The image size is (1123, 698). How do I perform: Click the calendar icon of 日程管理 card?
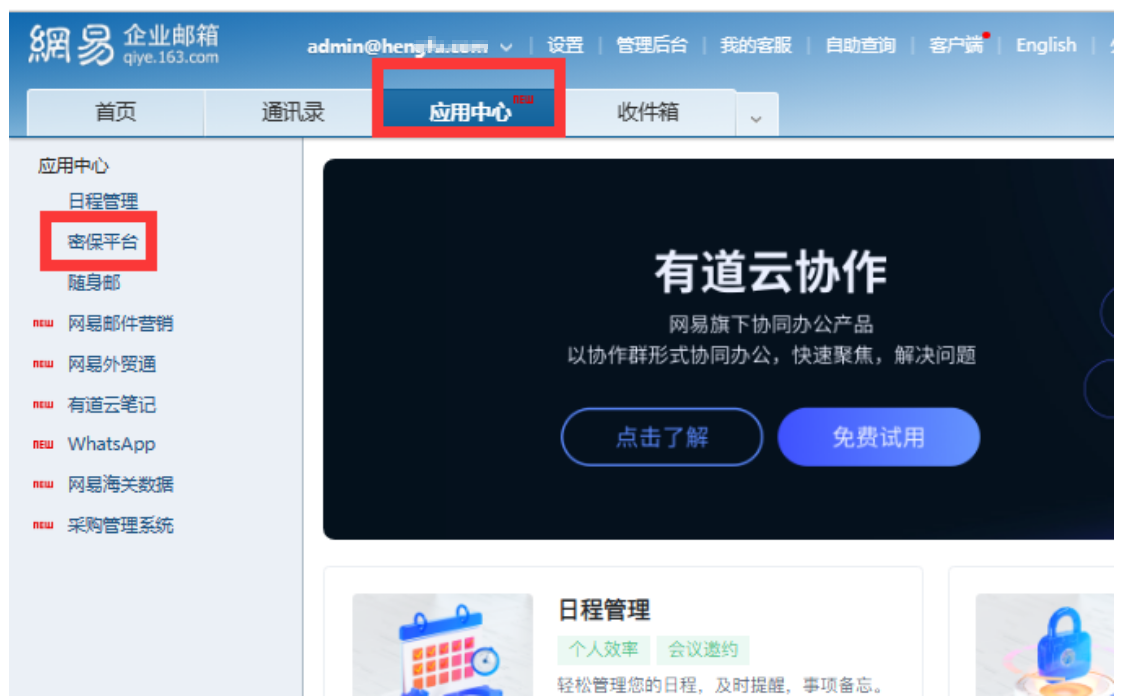click(x=443, y=644)
